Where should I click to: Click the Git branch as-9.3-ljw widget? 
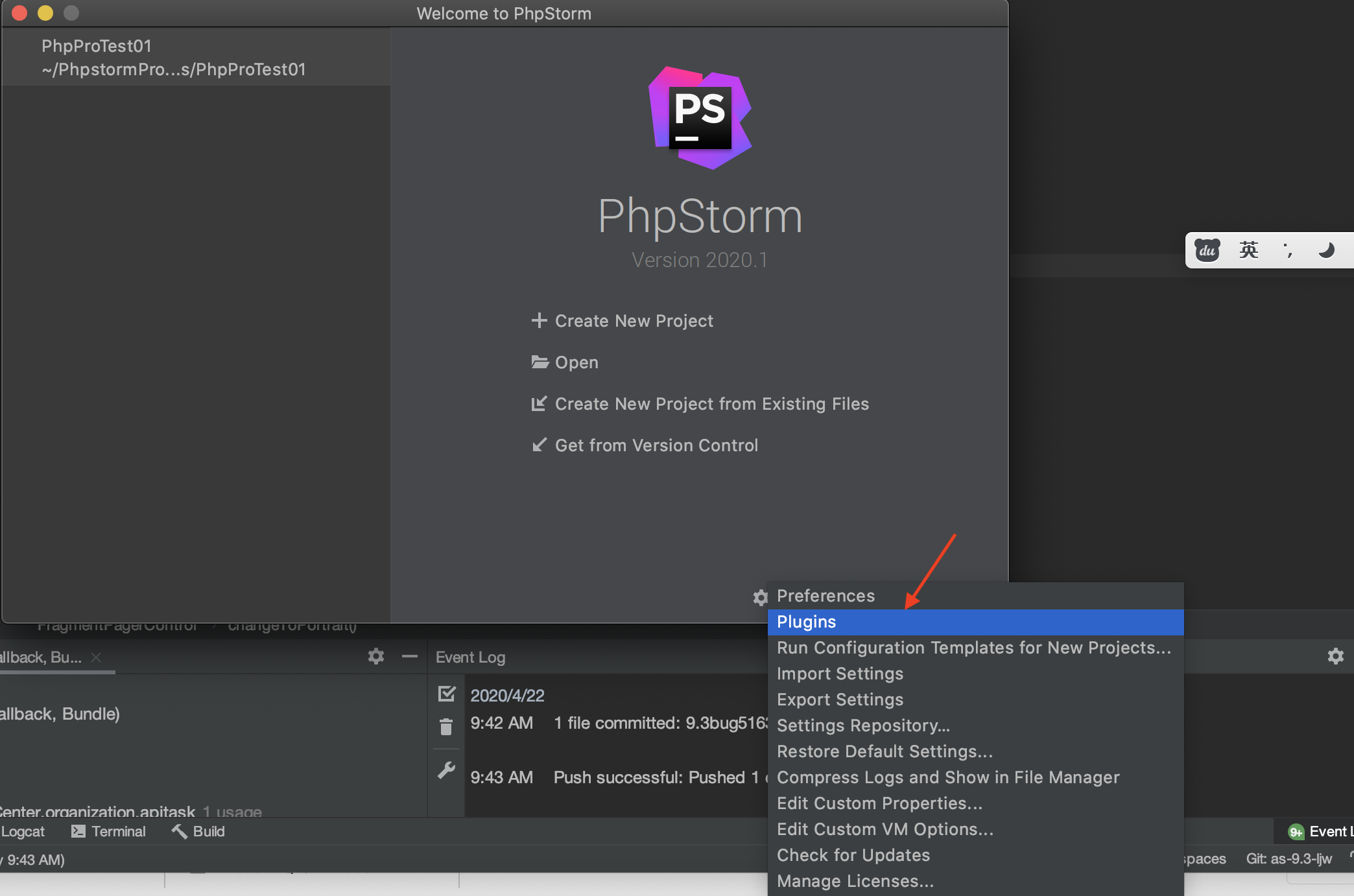point(1289,859)
